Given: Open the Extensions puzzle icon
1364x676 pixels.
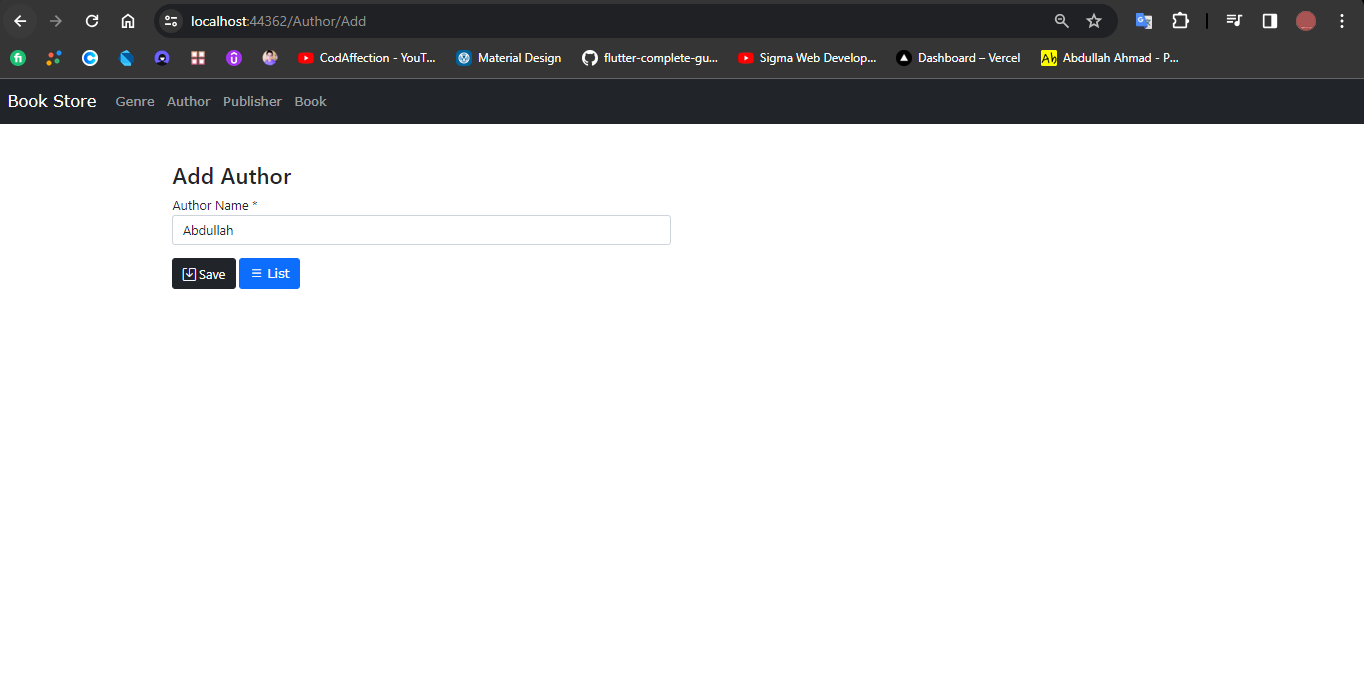Looking at the screenshot, I should point(1180,21).
